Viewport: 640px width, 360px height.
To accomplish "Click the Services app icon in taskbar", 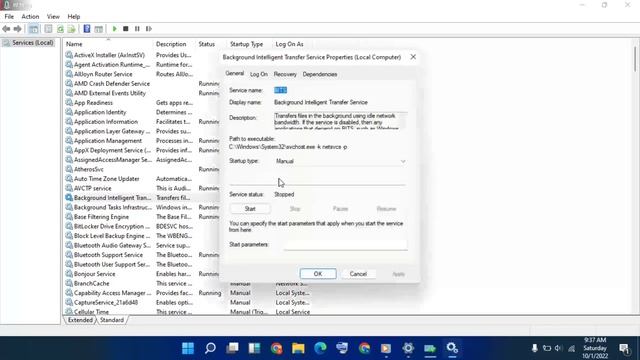I will click(x=452, y=348).
